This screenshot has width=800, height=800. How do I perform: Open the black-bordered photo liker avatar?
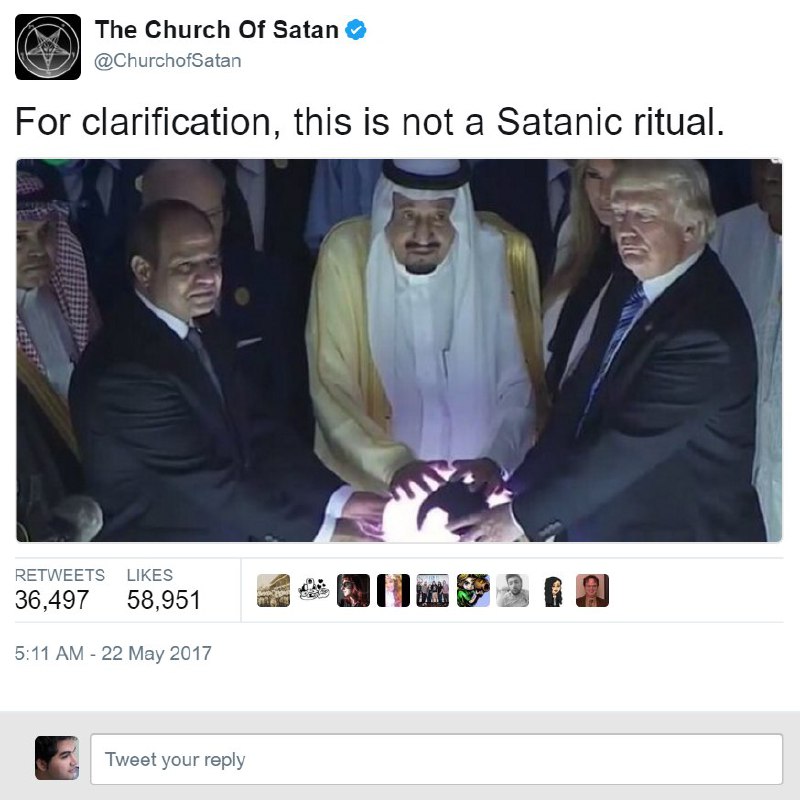[x=393, y=590]
